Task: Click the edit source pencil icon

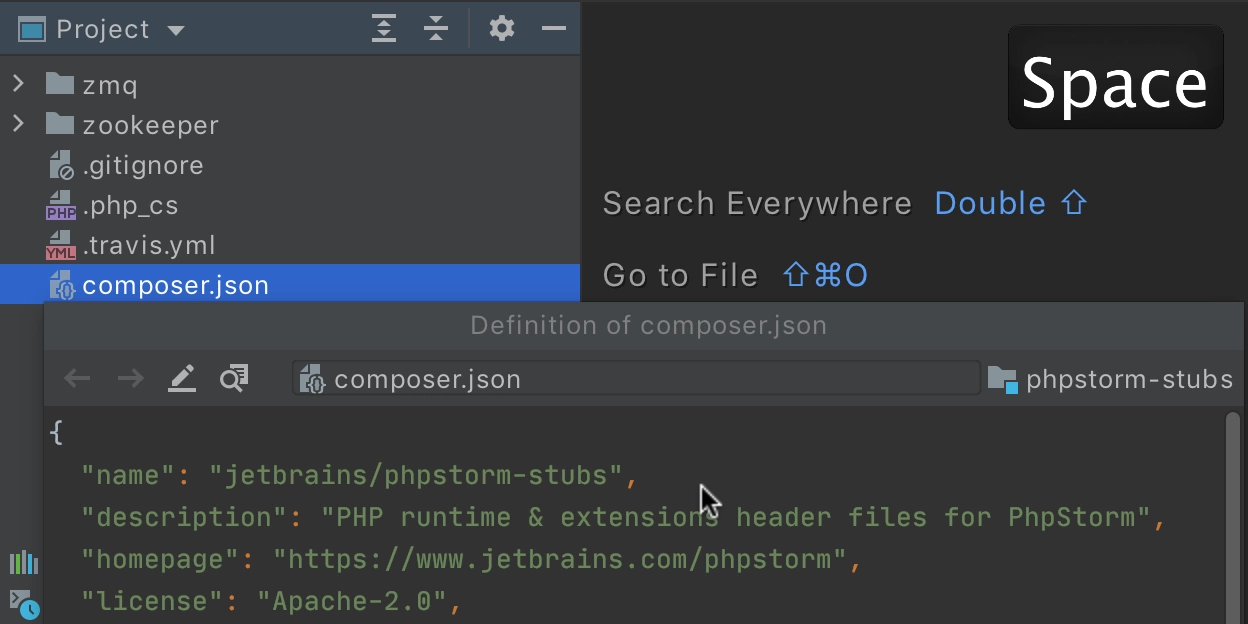Action: 182,378
